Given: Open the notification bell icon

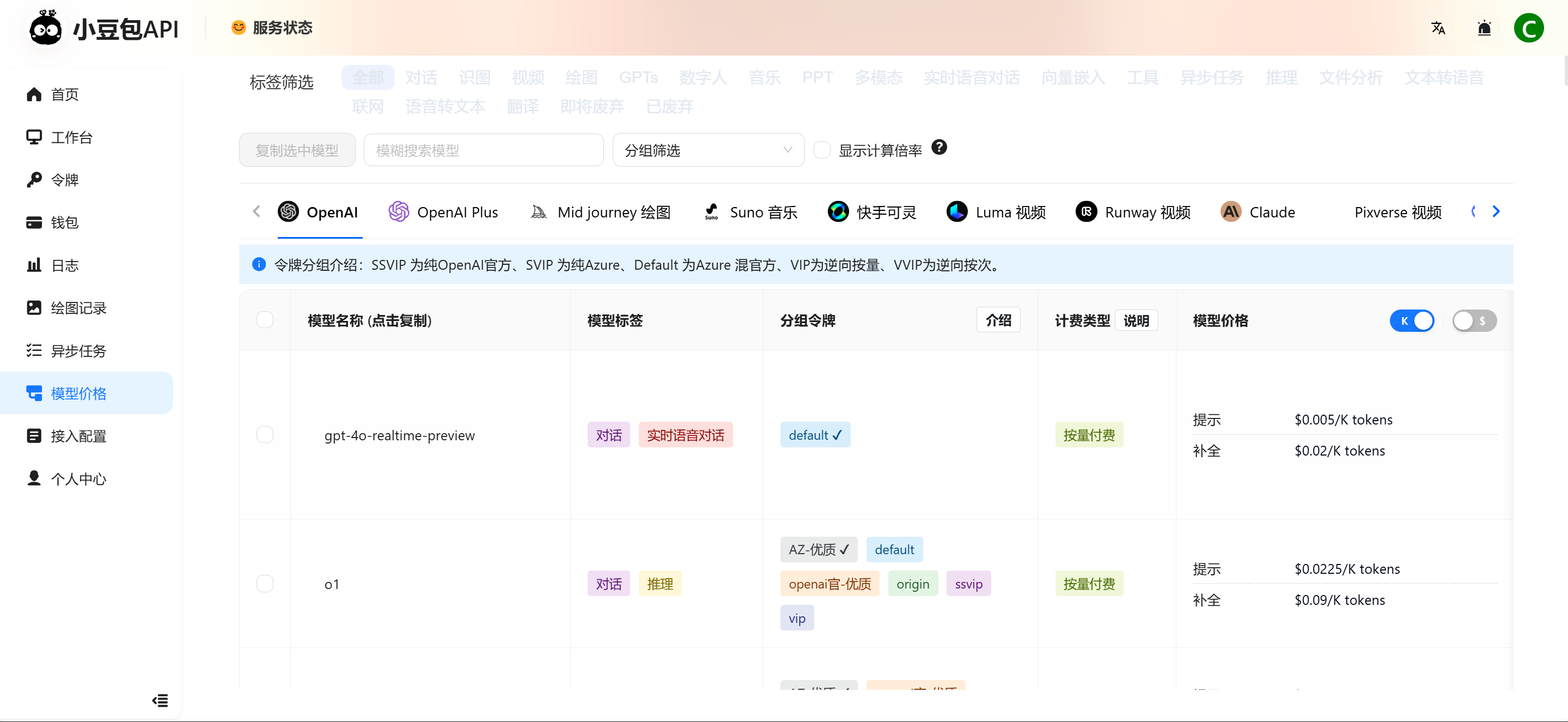Looking at the screenshot, I should coord(1484,28).
